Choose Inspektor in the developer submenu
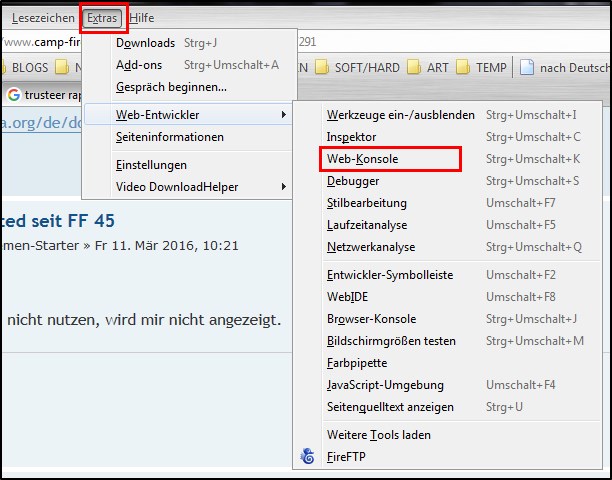The height and width of the screenshot is (480, 612). click(351, 136)
